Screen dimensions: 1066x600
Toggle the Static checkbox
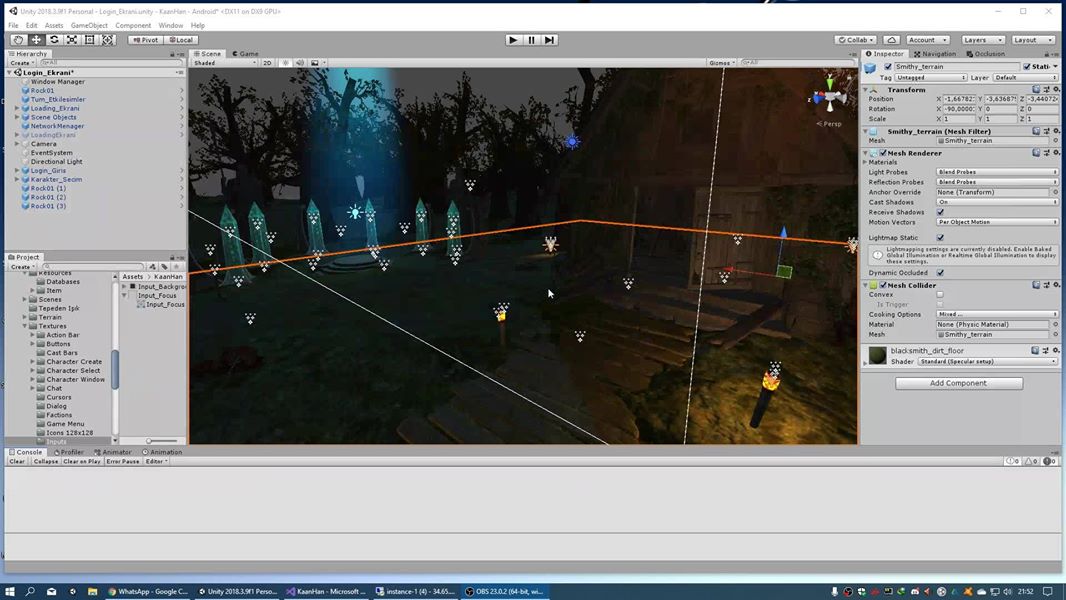coord(1027,67)
